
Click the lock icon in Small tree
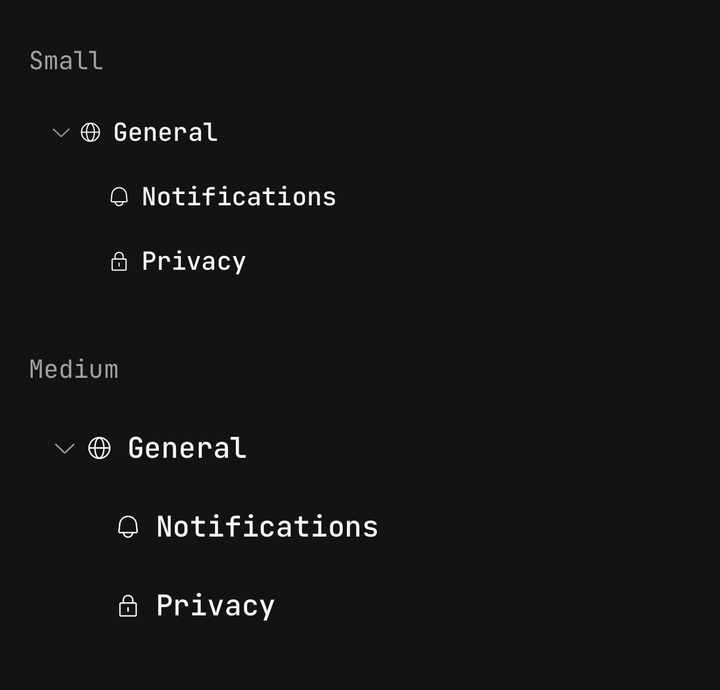tap(119, 261)
